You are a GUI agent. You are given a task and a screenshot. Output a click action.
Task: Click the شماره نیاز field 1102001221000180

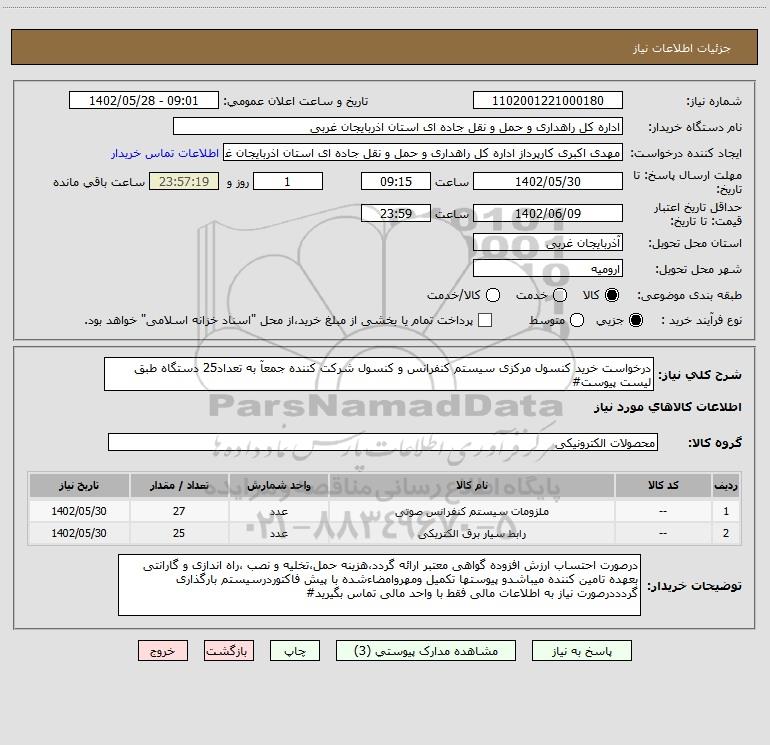click(x=548, y=101)
